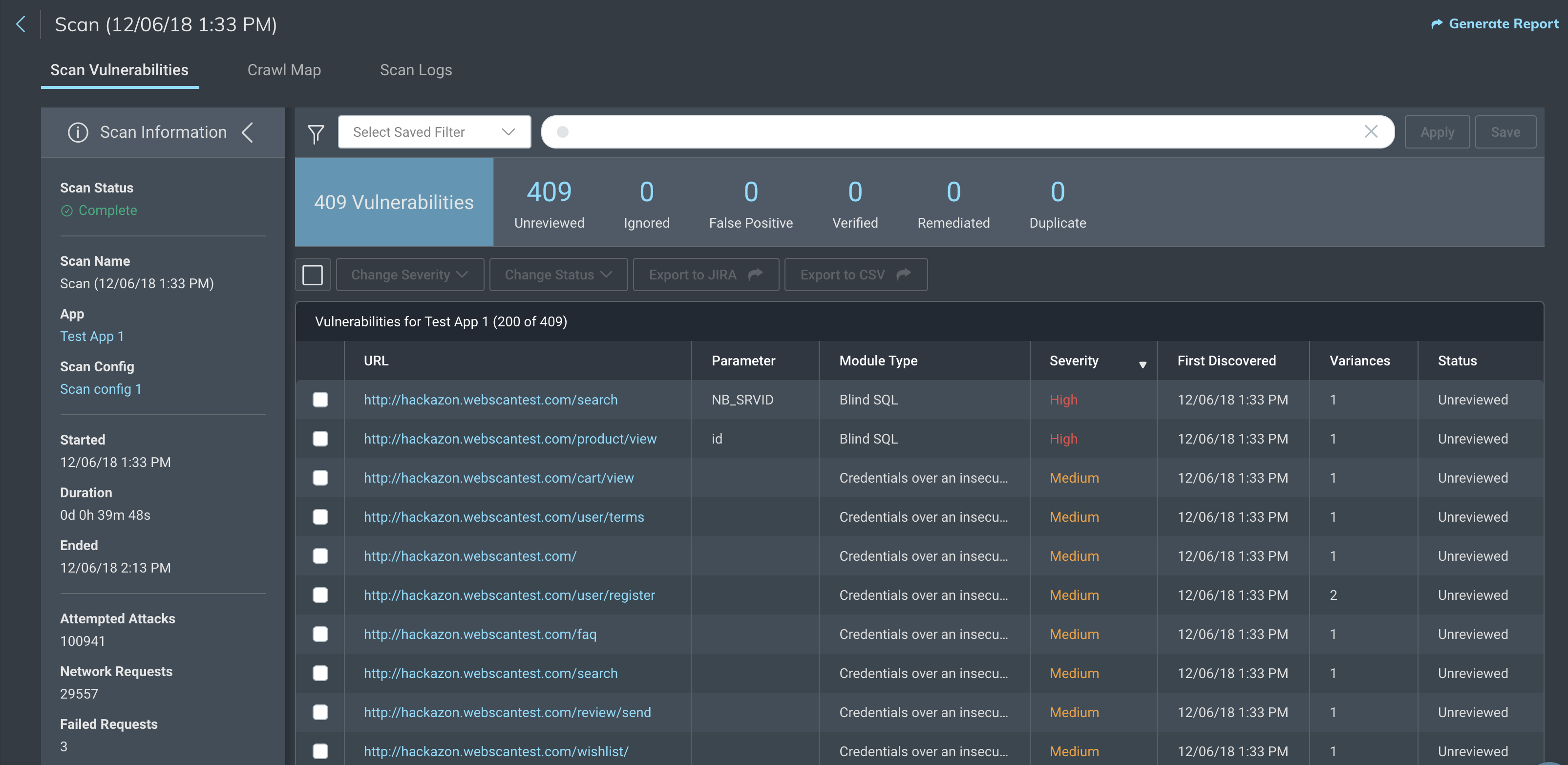
Task: Filter by Verified count
Action: coord(855,204)
